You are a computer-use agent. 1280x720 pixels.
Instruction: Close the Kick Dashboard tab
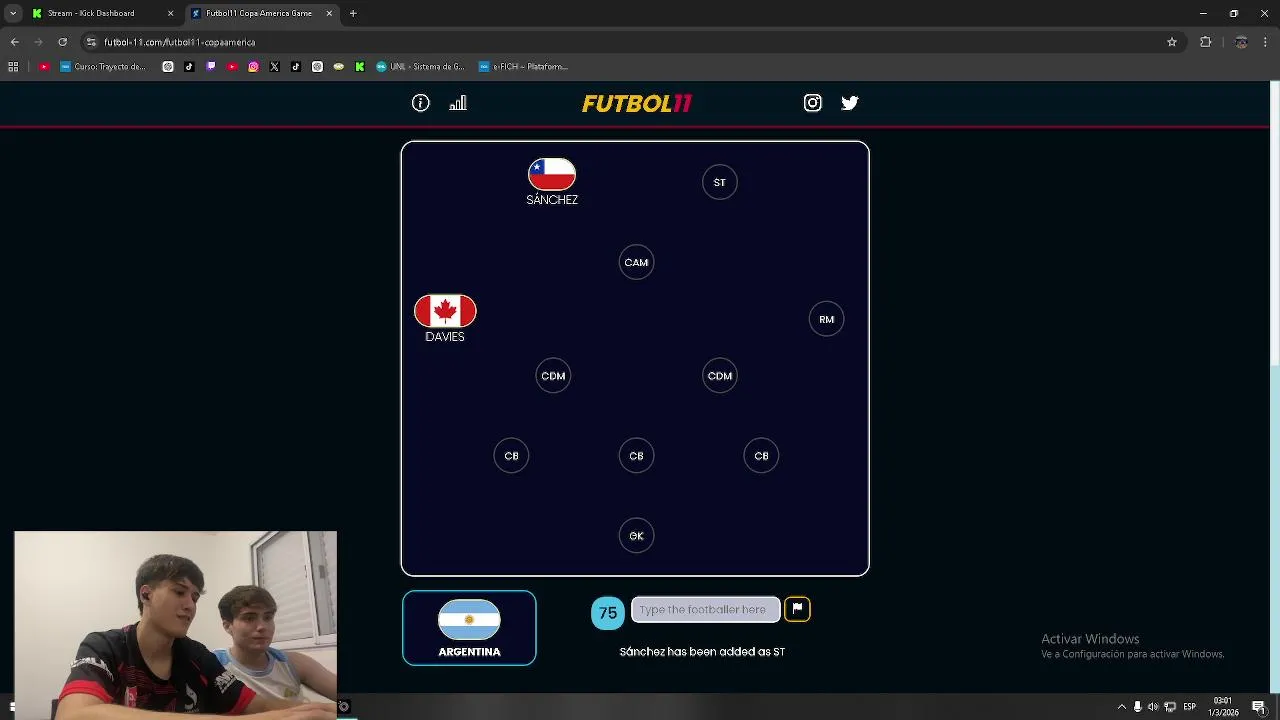tap(170, 13)
